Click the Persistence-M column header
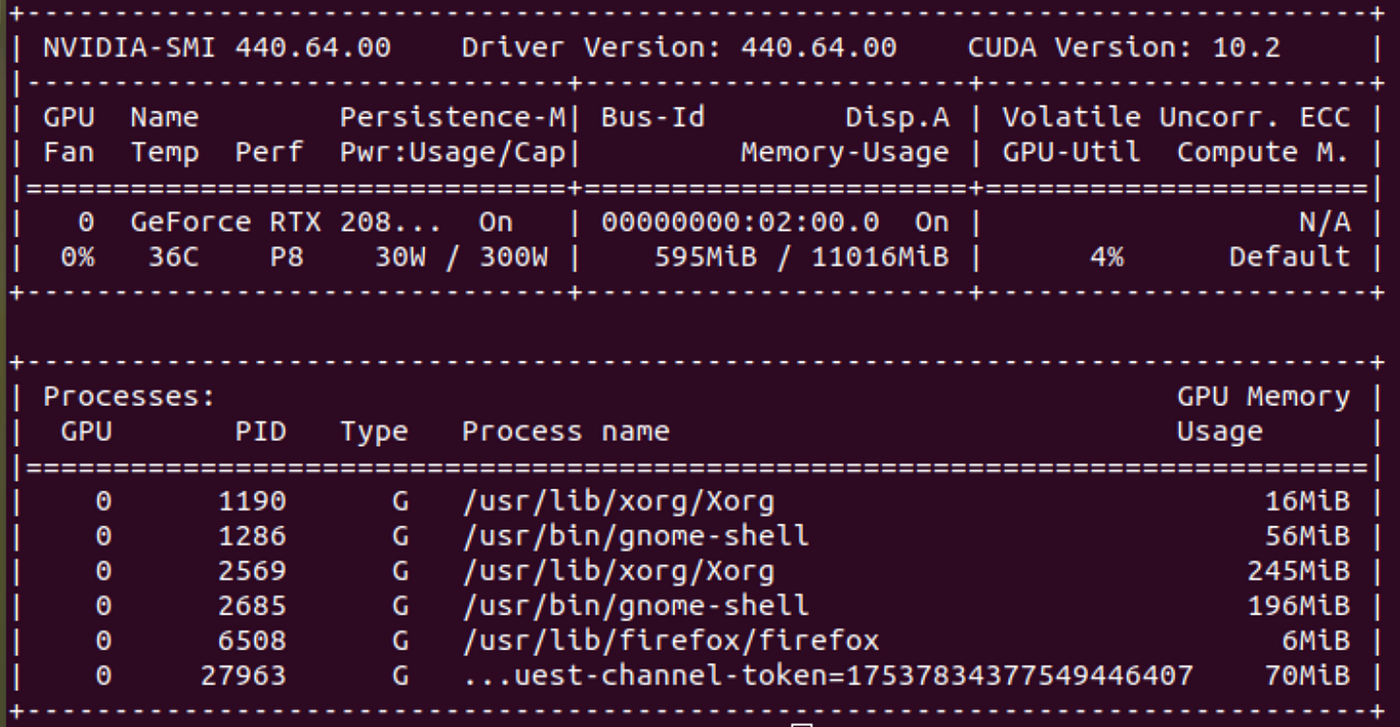Image resolution: width=1400 pixels, height=727 pixels. [453, 117]
